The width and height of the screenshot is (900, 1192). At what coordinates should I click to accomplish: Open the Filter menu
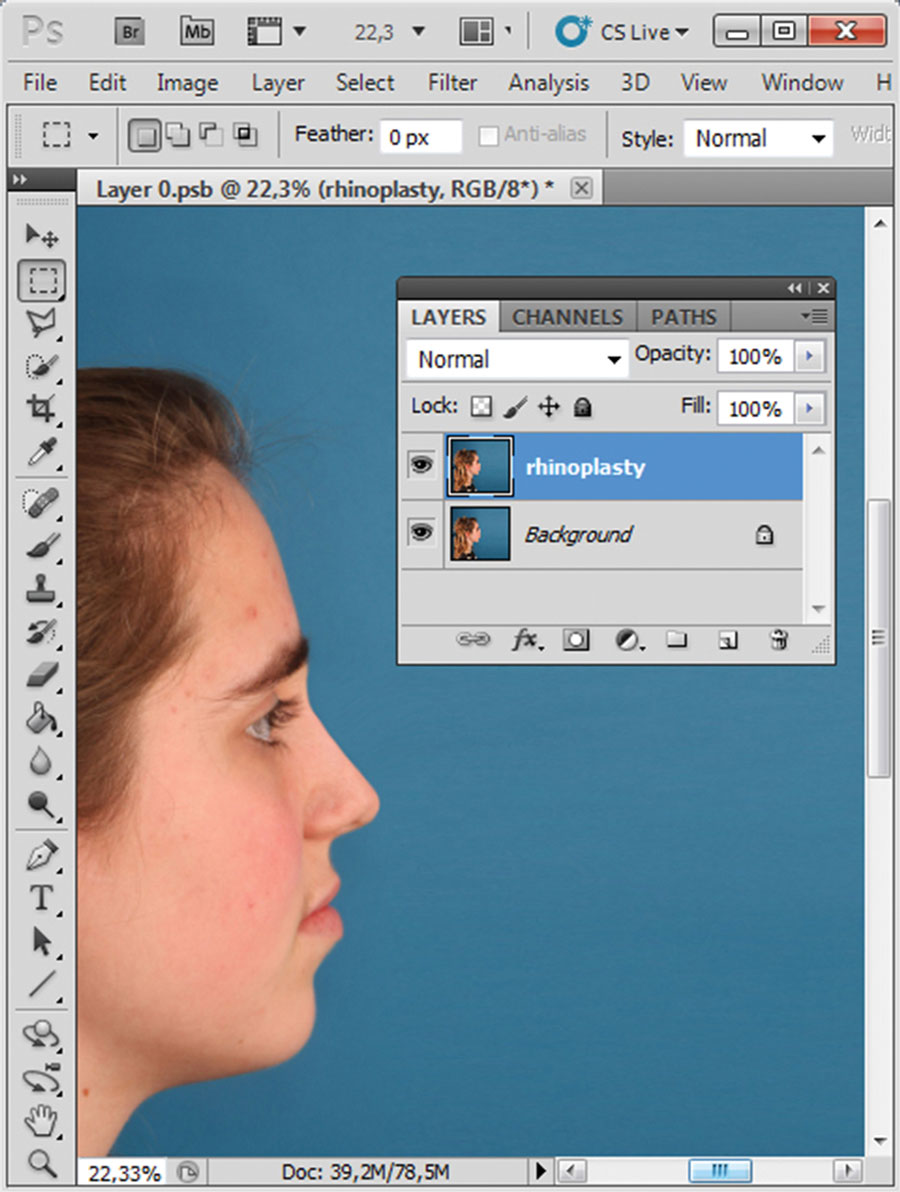click(451, 82)
